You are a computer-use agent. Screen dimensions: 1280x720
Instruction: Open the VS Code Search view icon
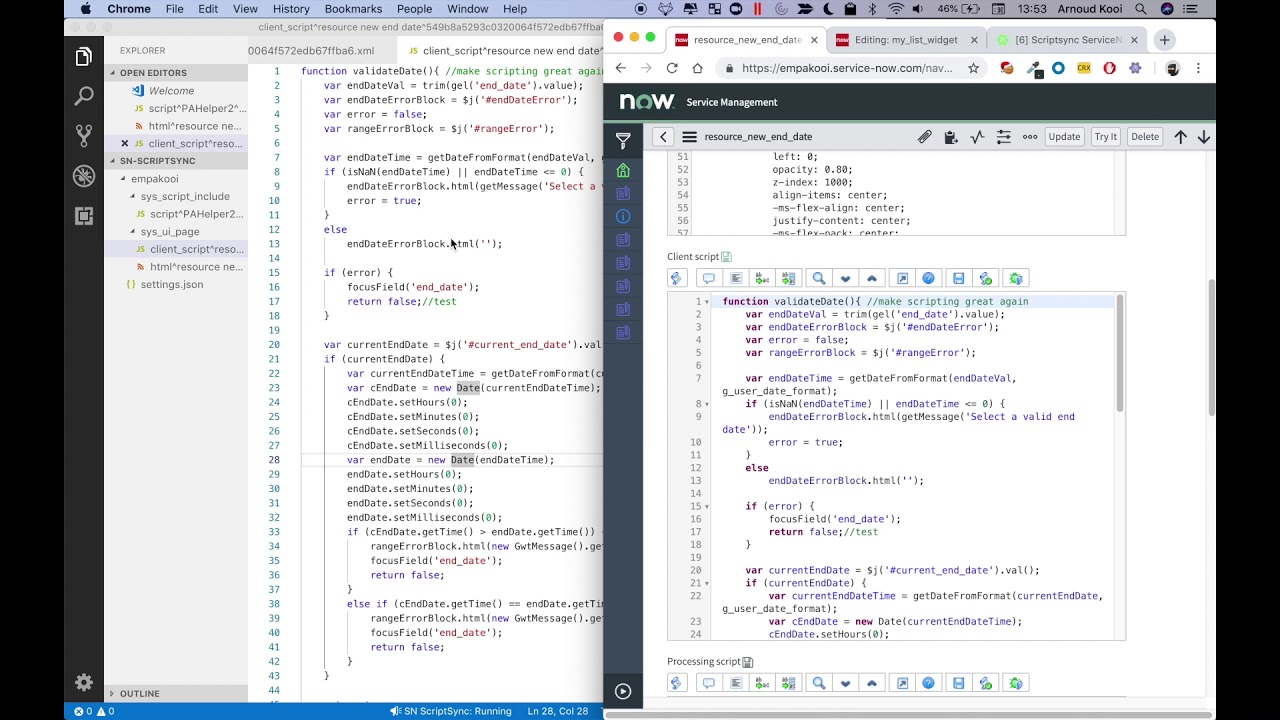point(84,97)
